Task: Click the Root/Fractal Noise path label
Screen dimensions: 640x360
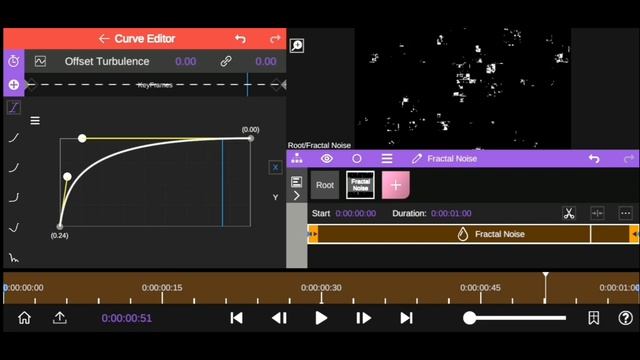Action: 319,145
